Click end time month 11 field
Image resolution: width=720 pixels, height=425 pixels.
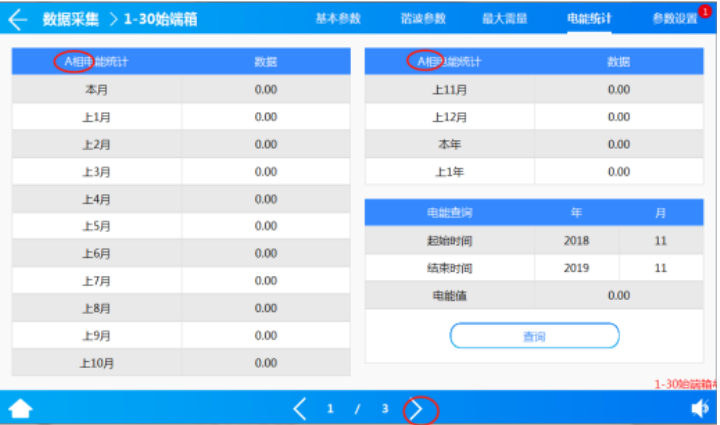tap(660, 268)
